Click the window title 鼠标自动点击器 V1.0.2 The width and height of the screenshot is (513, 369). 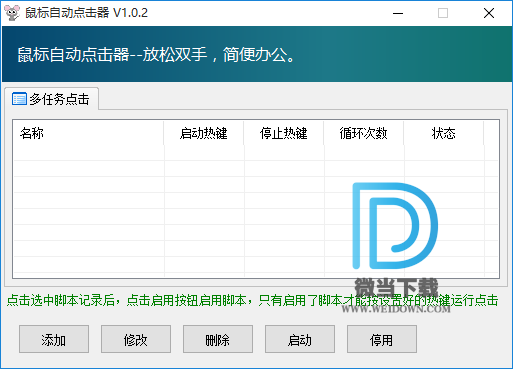coord(87,13)
